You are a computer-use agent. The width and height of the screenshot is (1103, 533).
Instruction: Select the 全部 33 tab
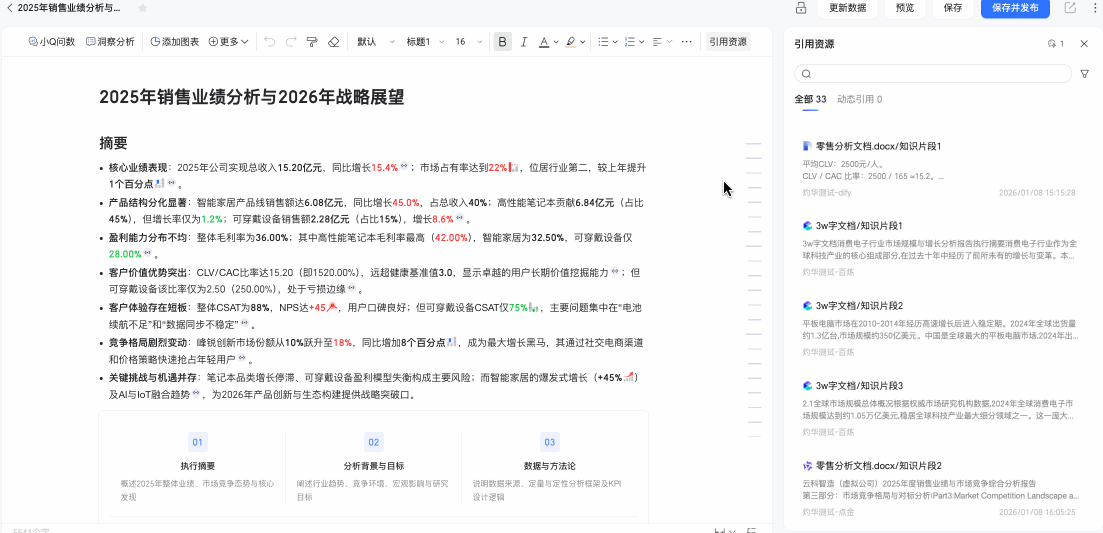(810, 100)
